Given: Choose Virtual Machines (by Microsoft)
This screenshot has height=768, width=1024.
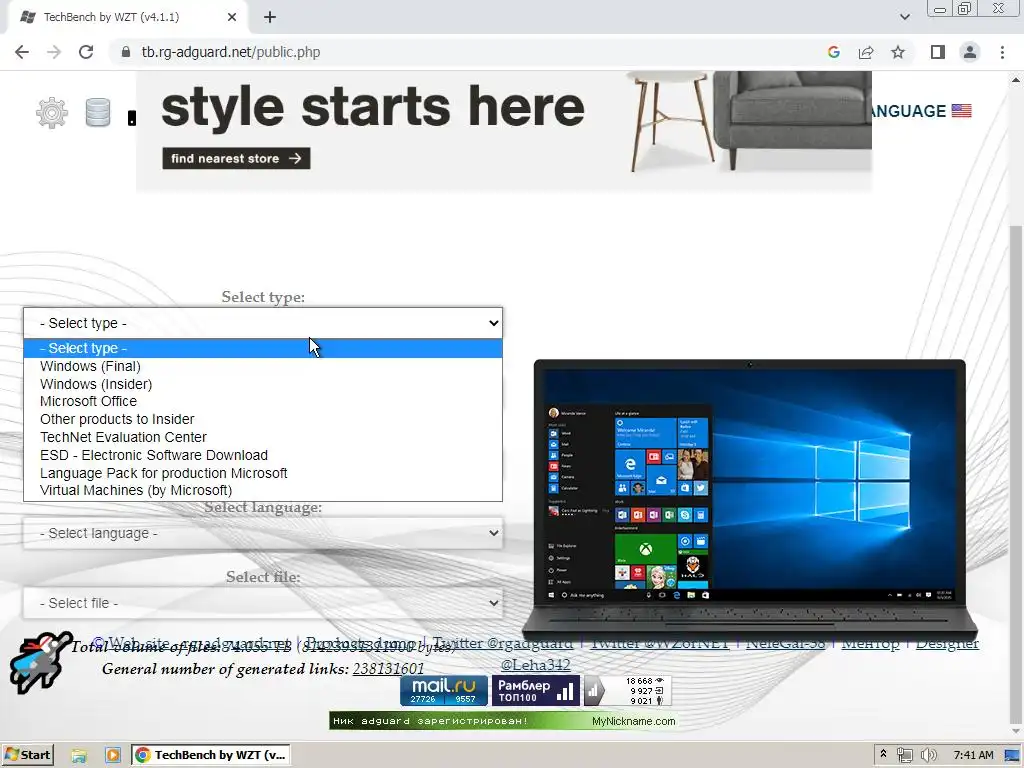Looking at the screenshot, I should coord(263,490).
